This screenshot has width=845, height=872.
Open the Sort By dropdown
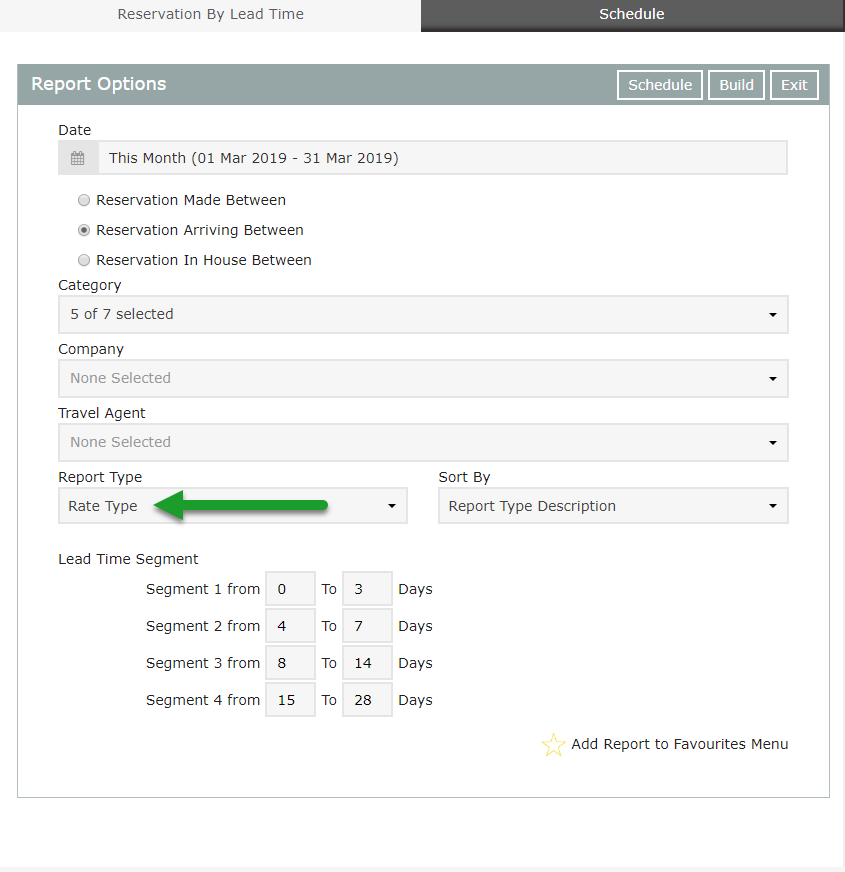[x=614, y=506]
